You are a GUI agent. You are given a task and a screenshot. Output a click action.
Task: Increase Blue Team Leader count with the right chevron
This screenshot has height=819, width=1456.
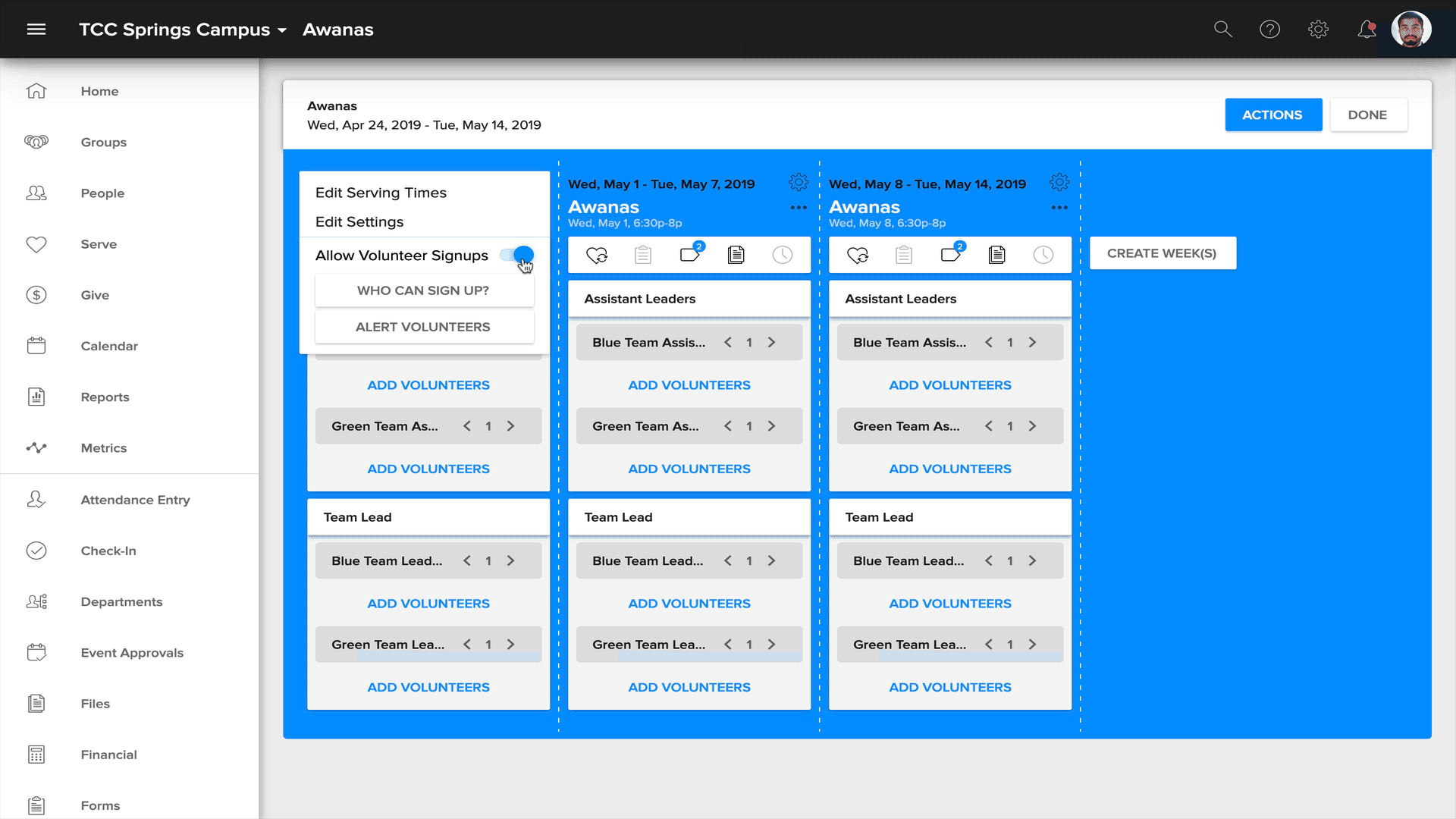pyautogui.click(x=512, y=560)
